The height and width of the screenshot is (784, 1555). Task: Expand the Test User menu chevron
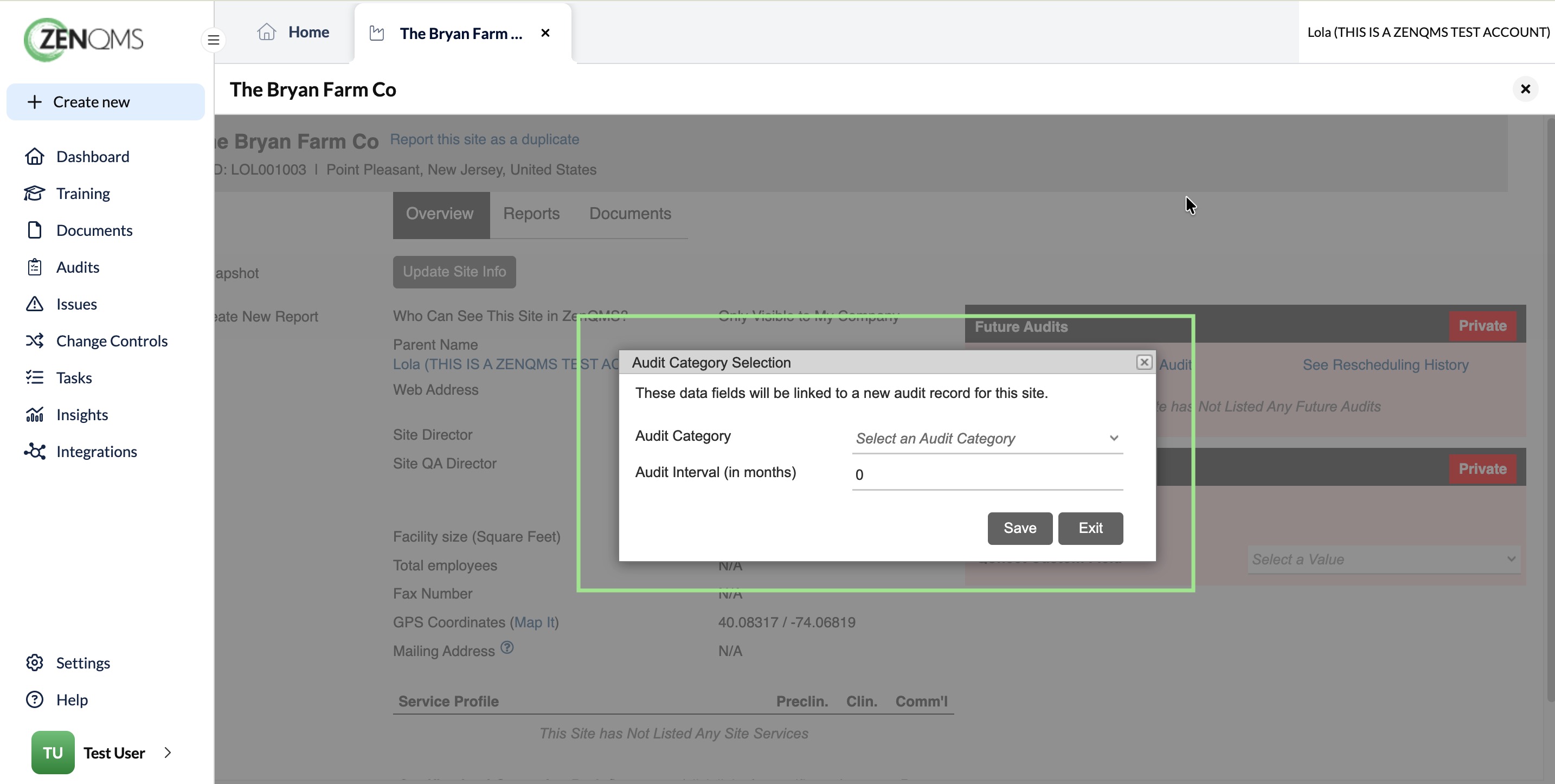tap(168, 752)
